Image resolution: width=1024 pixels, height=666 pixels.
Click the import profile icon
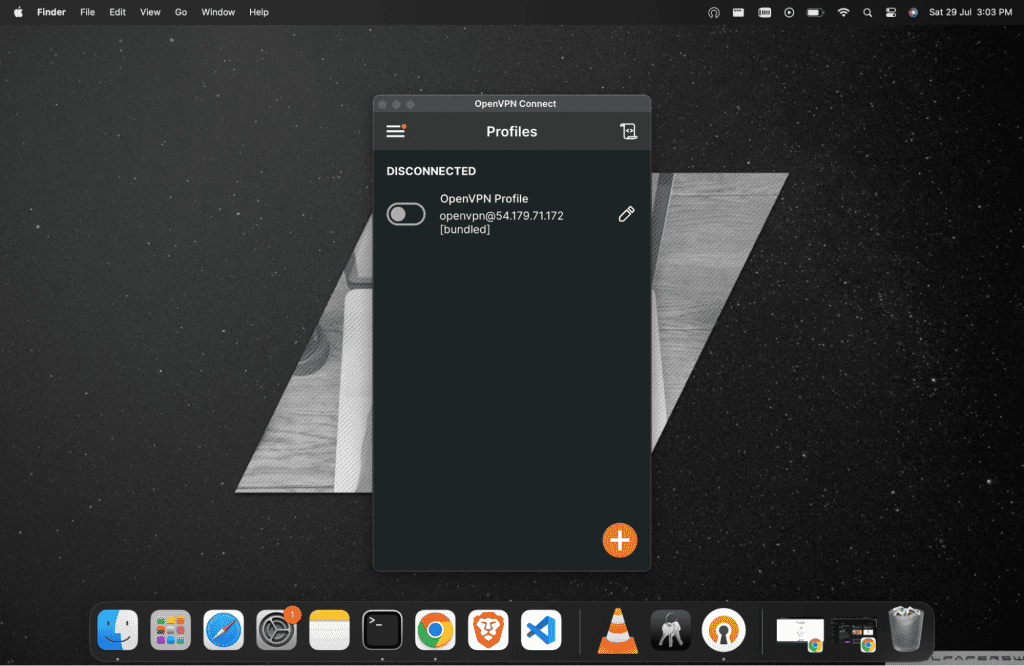(x=628, y=131)
